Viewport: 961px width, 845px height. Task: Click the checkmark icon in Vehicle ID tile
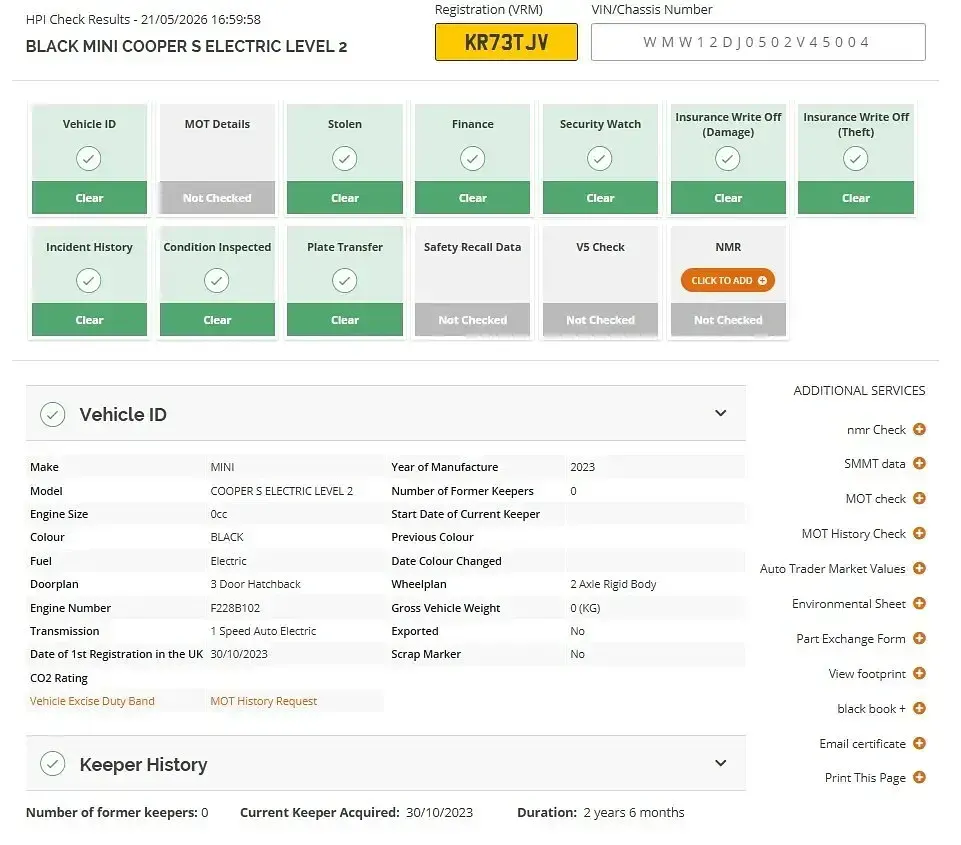coord(89,159)
